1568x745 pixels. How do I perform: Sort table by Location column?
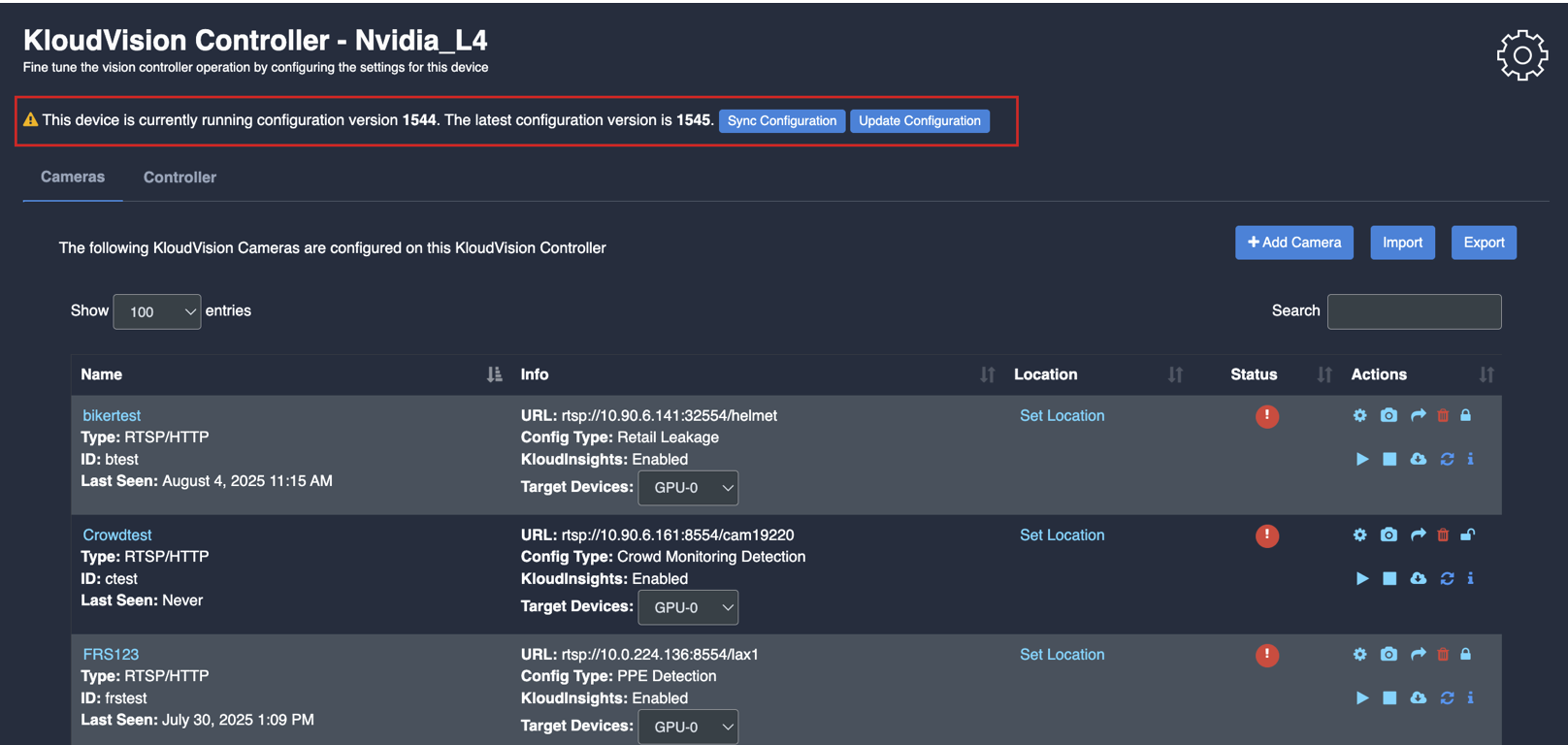[x=1175, y=374]
